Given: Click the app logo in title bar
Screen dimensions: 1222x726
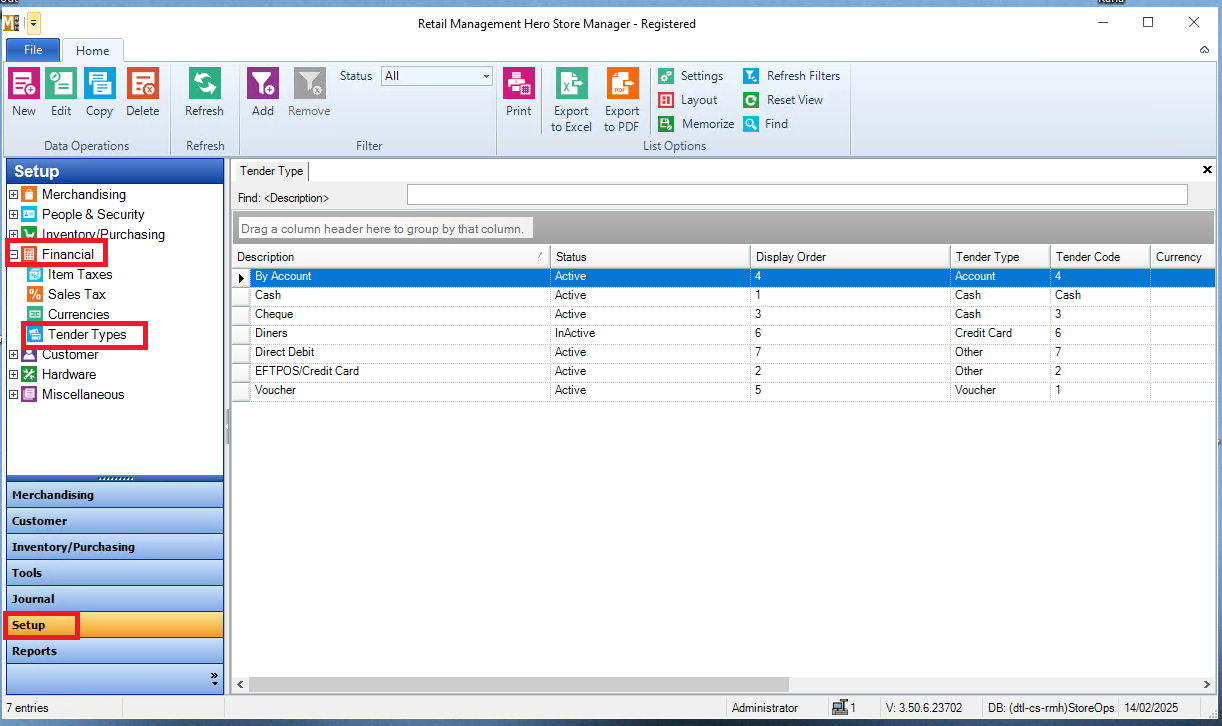Looking at the screenshot, I should tap(12, 23).
